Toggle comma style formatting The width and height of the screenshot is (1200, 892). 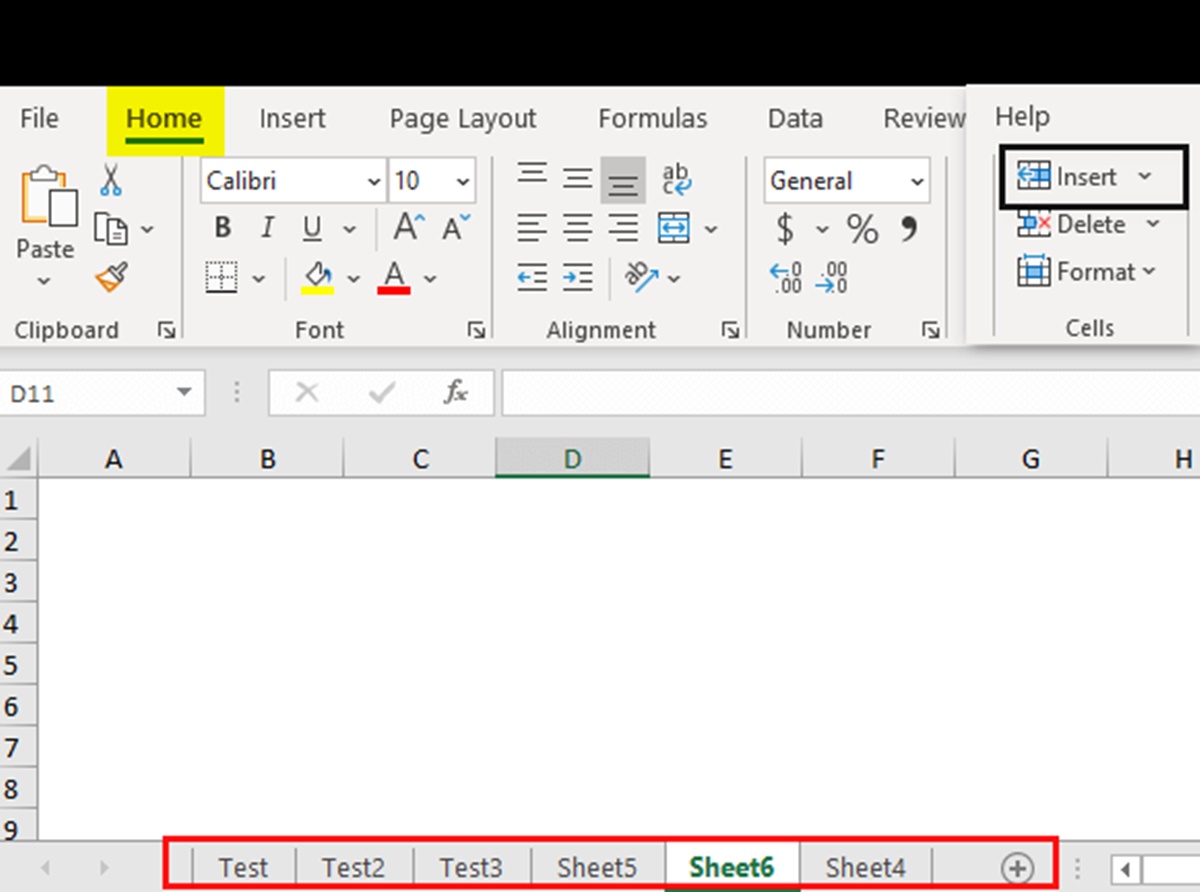click(908, 228)
